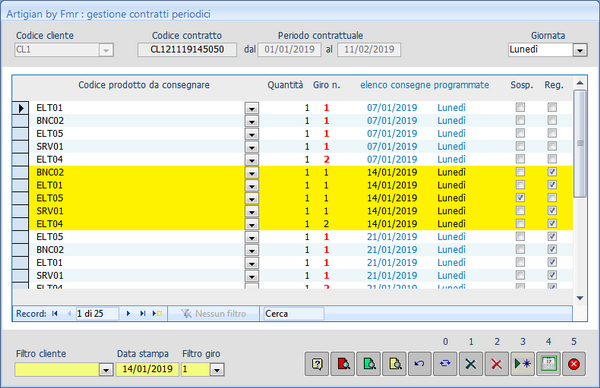
Task: Open product dropdown for BNC02 14/01/2019 row
Action: (x=251, y=173)
